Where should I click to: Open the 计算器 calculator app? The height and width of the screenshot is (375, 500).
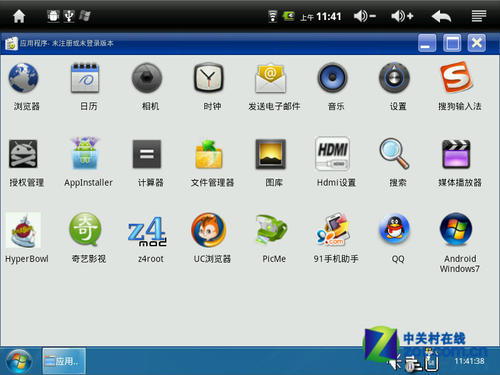[147, 154]
